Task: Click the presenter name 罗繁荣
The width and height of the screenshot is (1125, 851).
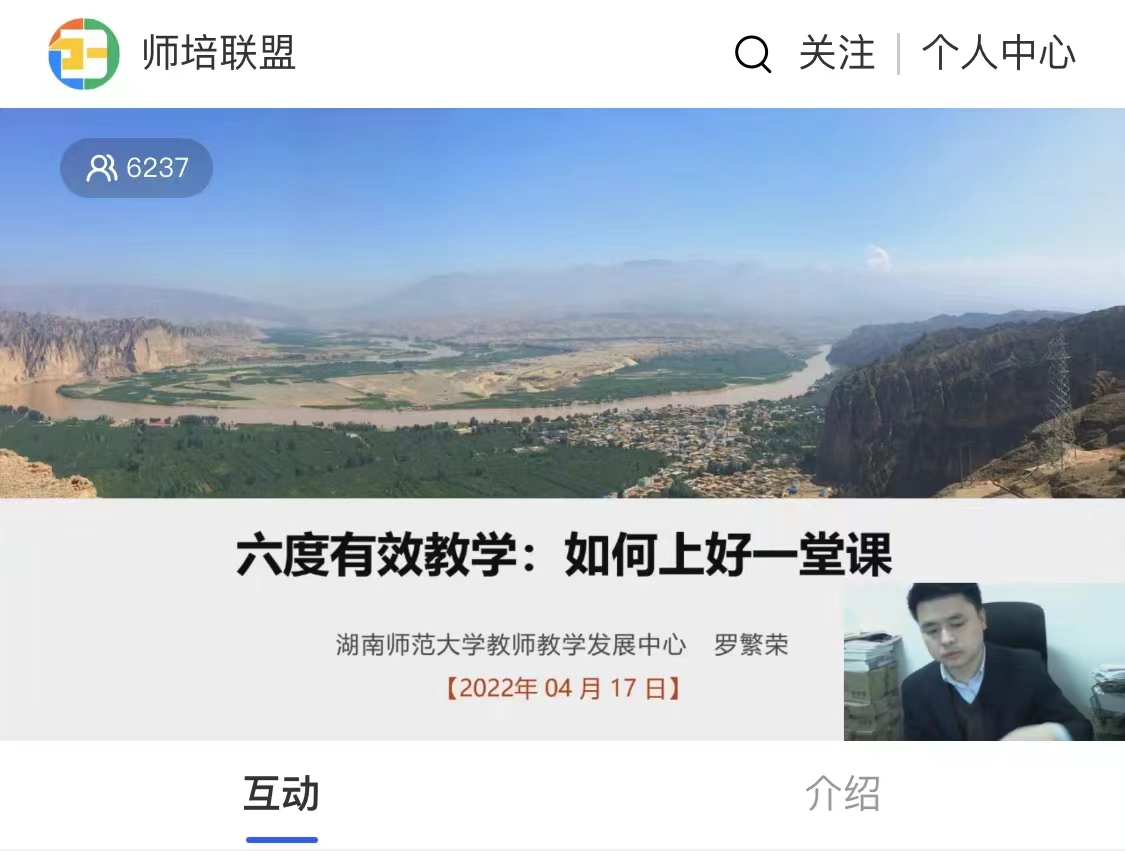Action: (750, 644)
